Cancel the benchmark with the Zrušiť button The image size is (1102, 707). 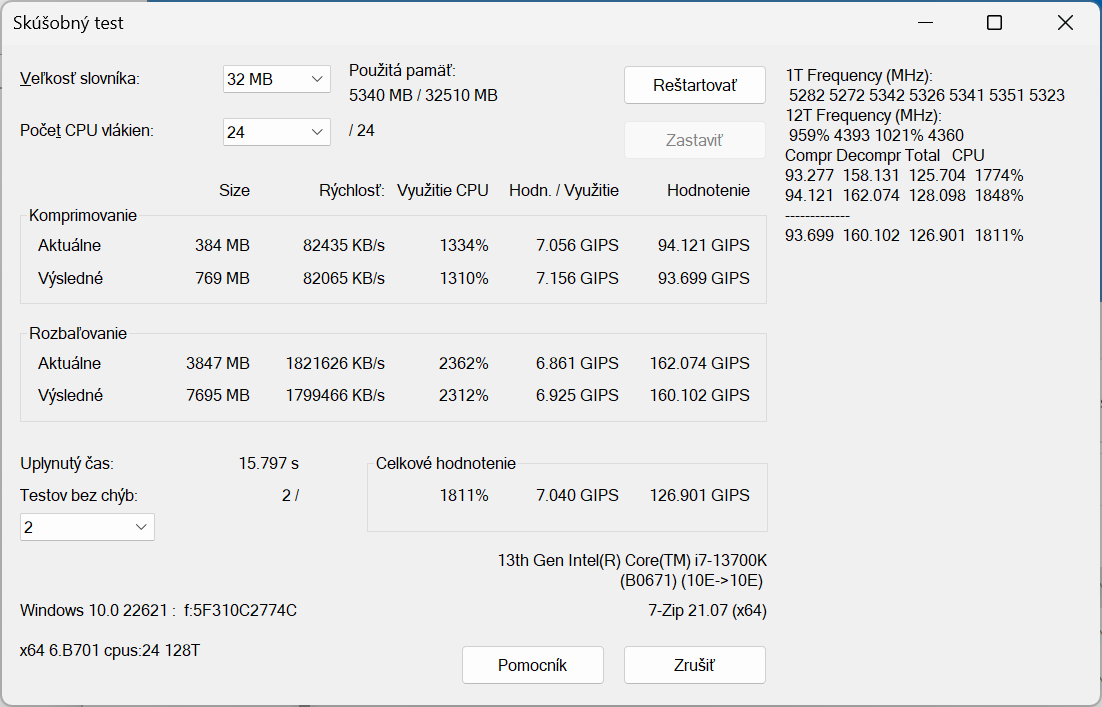694,665
